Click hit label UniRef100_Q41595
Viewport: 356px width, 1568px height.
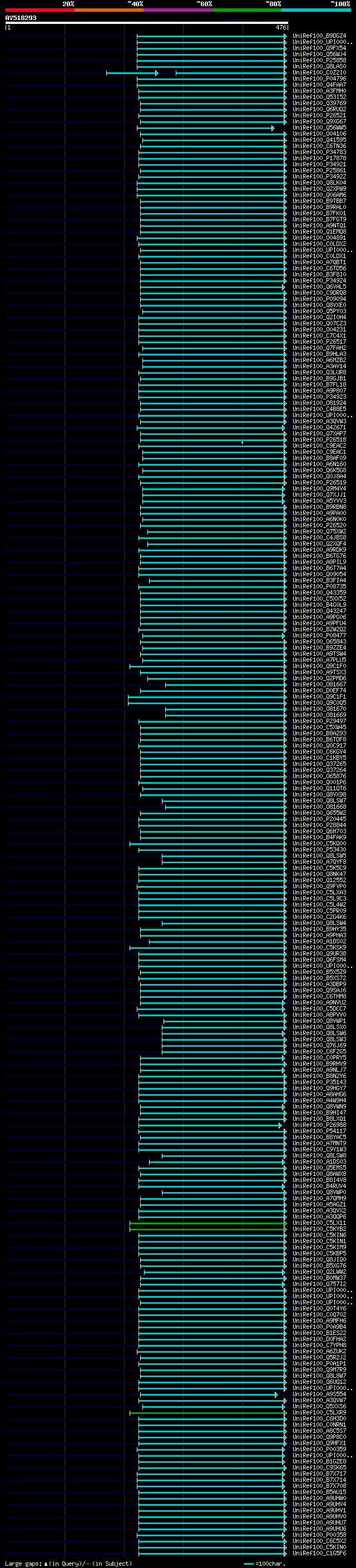click(x=319, y=140)
